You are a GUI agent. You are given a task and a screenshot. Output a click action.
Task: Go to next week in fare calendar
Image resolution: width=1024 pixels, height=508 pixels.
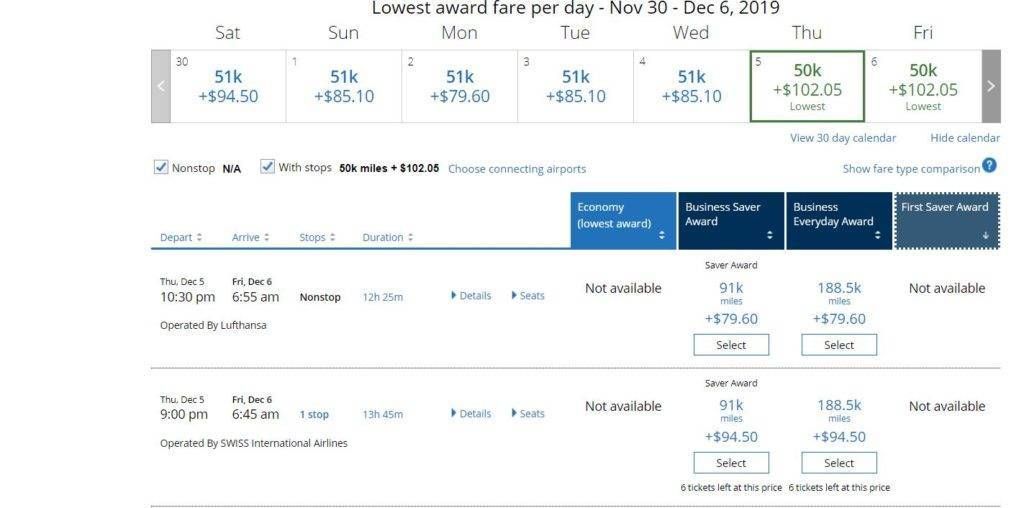coord(991,86)
